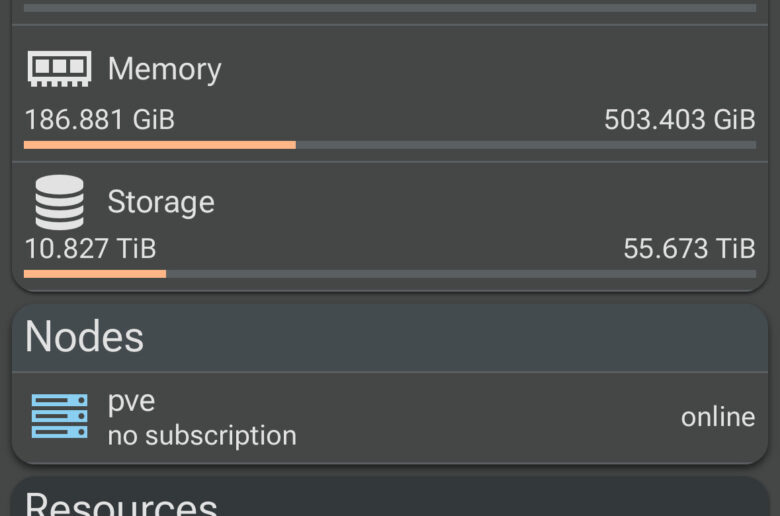The height and width of the screenshot is (516, 780).
Task: Tap the Resources section header
Action: click(x=120, y=502)
